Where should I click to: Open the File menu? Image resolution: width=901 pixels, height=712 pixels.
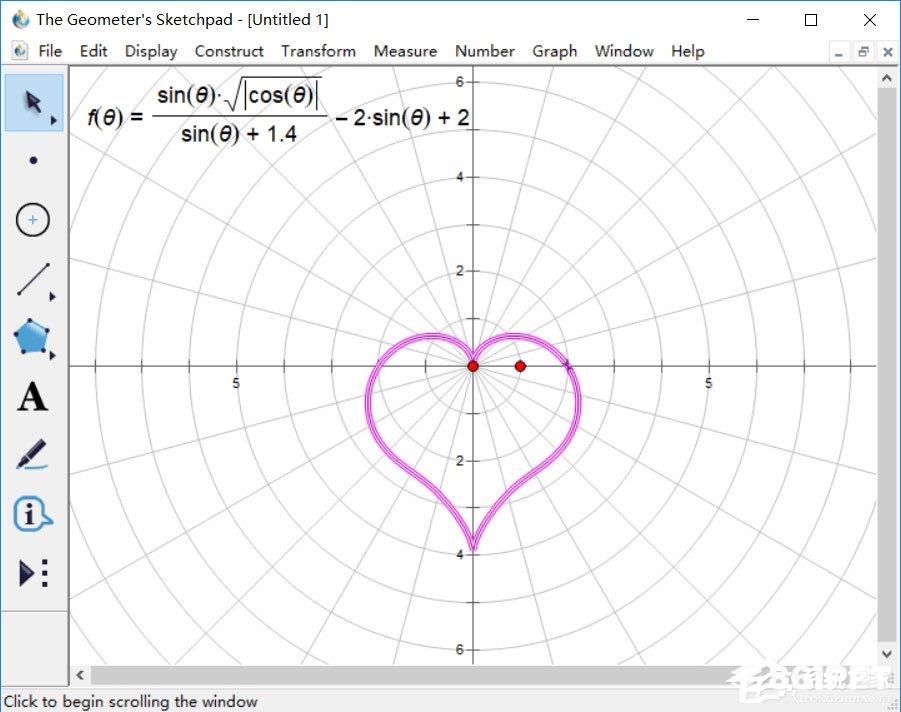pyautogui.click(x=50, y=51)
